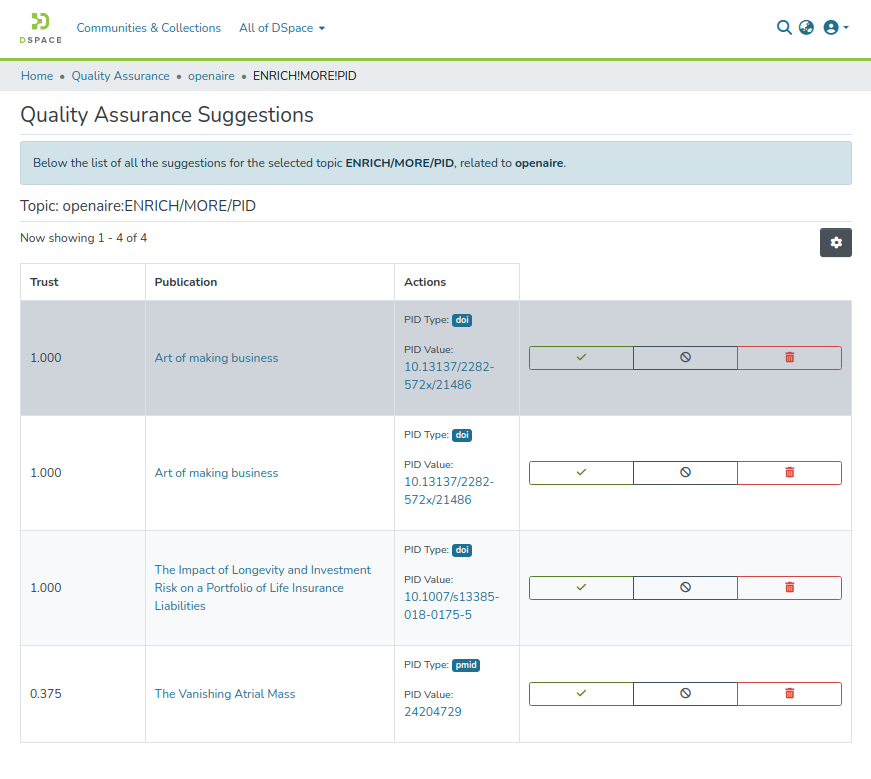The image size is (871, 779).
Task: Accept the Vanishing Atrial Mass suggestion
Action: click(x=581, y=694)
